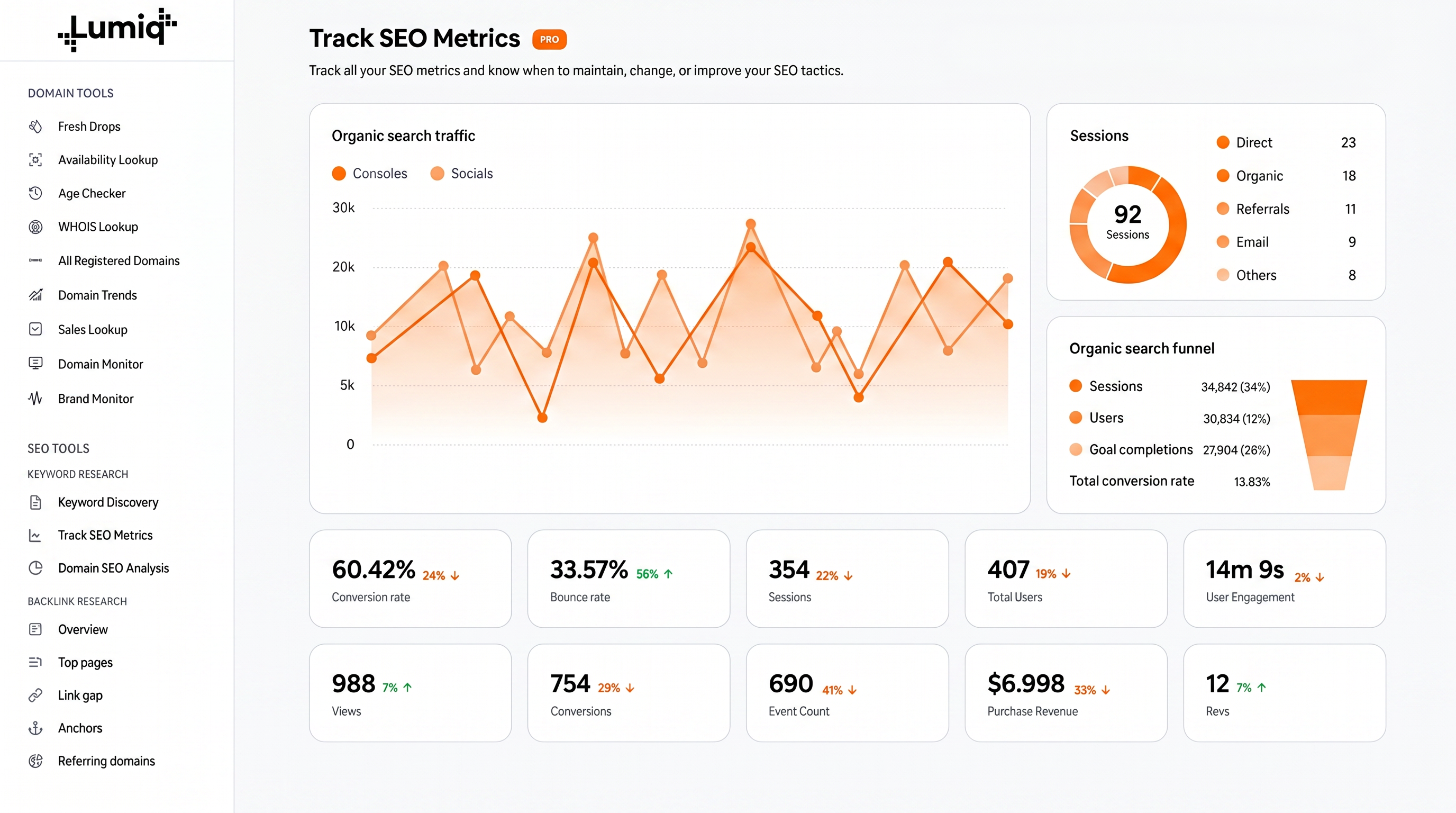Click the Organic search traffic heading
Screen dimensions: 1456x813
pyautogui.click(x=404, y=135)
